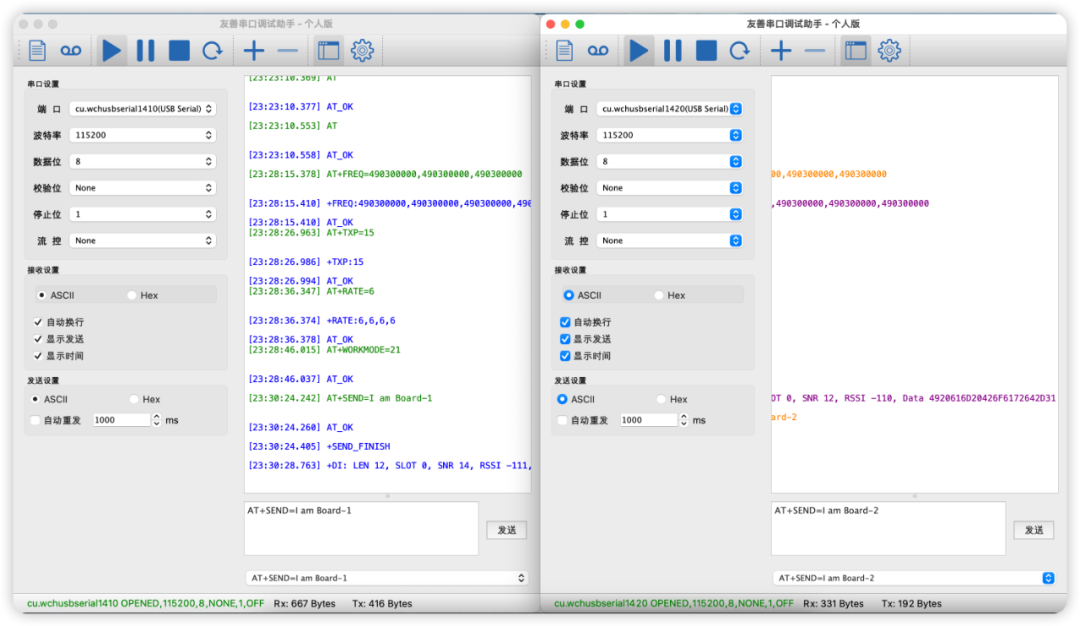Expand the cu.wchusbserial1420 port dropdown
Screen dimensions: 1080x626
coord(669,108)
